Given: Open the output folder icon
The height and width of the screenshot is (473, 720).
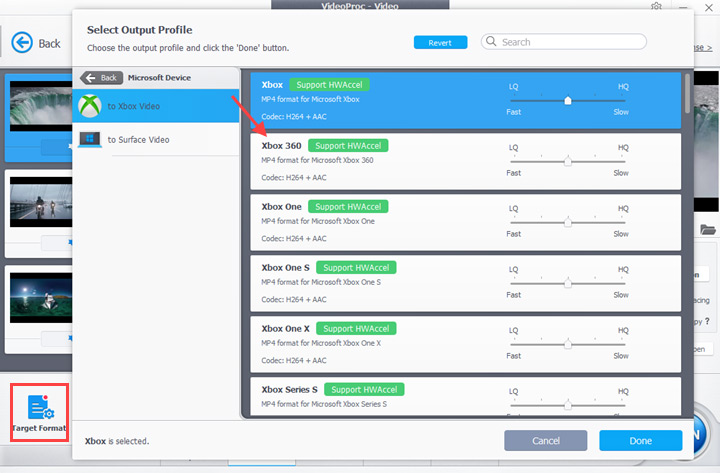Looking at the screenshot, I should pos(708,229).
